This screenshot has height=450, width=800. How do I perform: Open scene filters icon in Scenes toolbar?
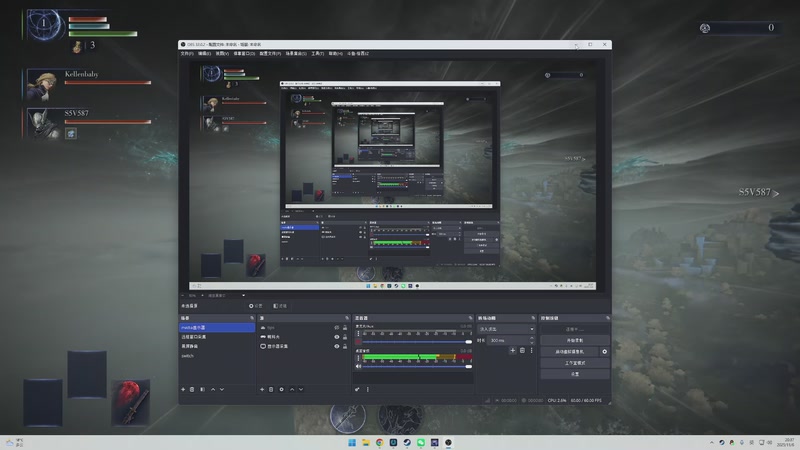tap(203, 389)
